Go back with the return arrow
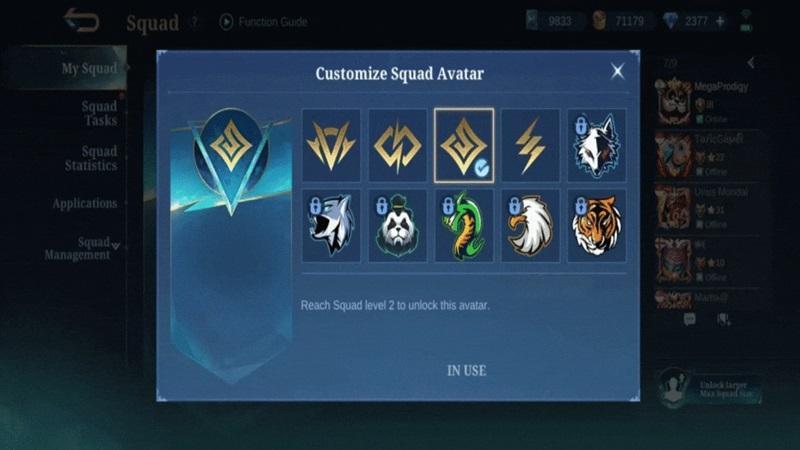Screen dimensions: 800x450 81,20
